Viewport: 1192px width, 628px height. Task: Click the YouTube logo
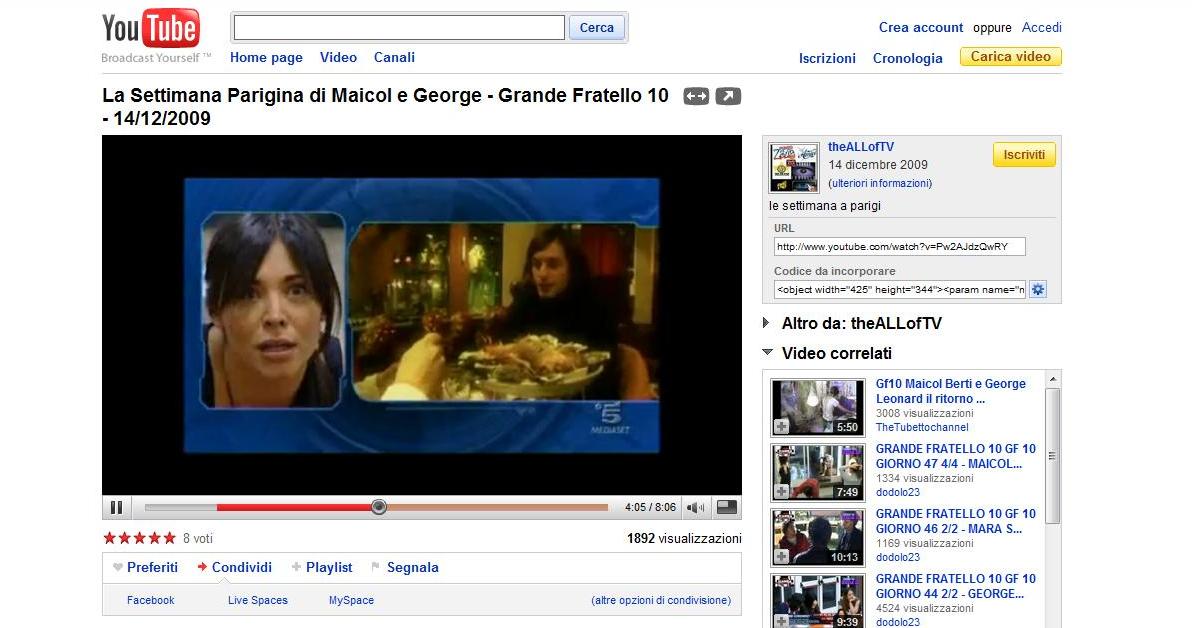pyautogui.click(x=151, y=30)
